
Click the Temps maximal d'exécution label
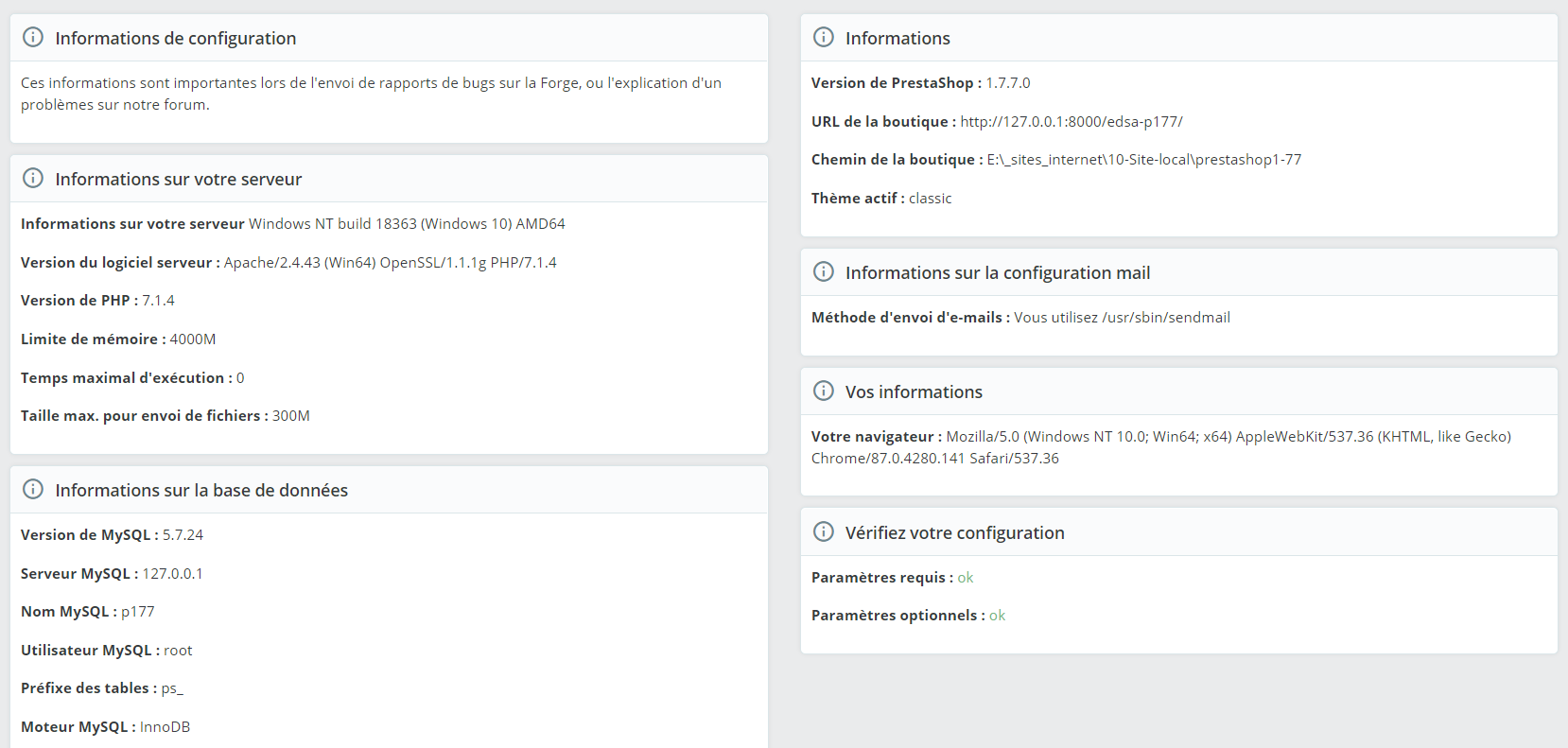click(126, 377)
